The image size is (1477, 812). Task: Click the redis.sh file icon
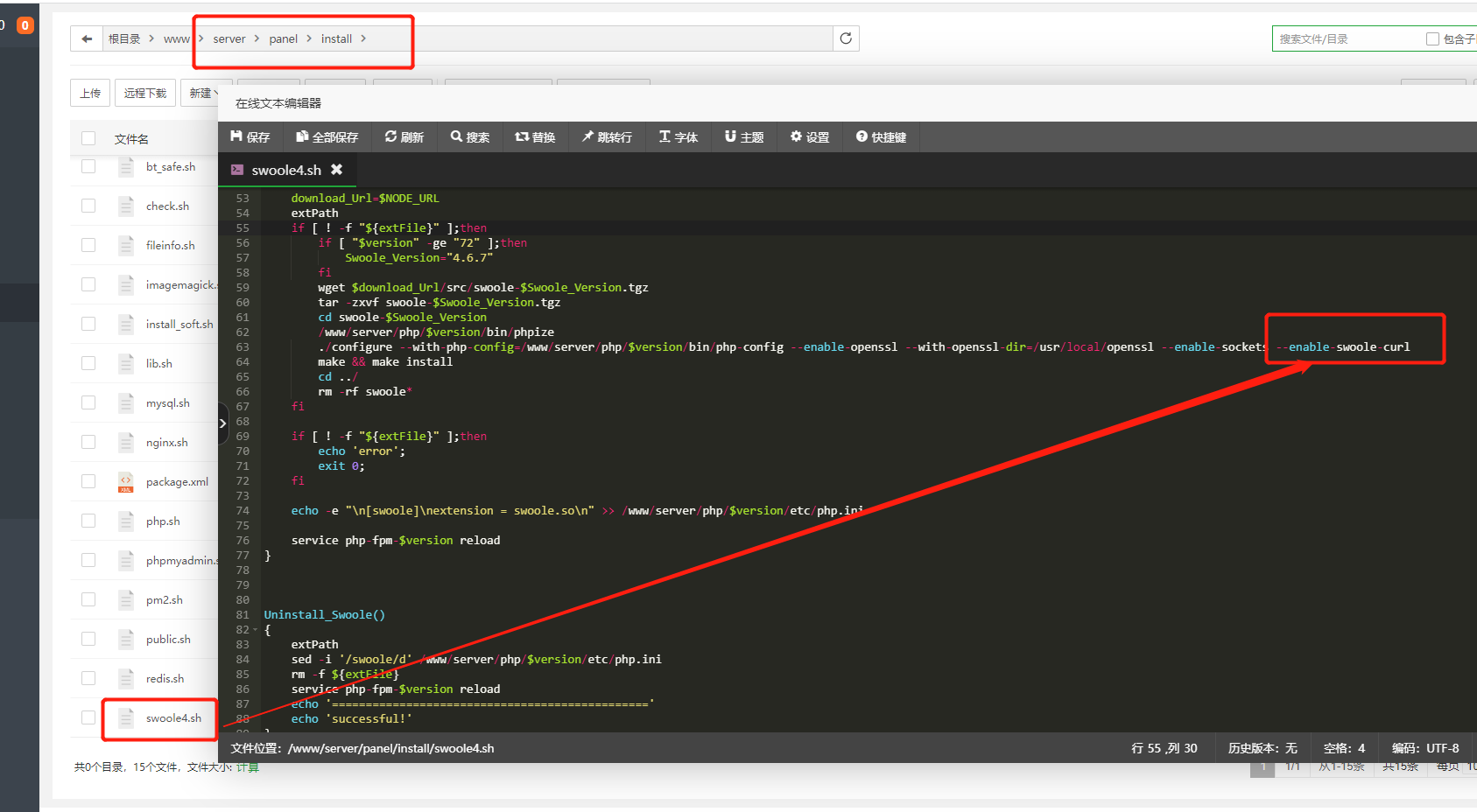click(126, 678)
